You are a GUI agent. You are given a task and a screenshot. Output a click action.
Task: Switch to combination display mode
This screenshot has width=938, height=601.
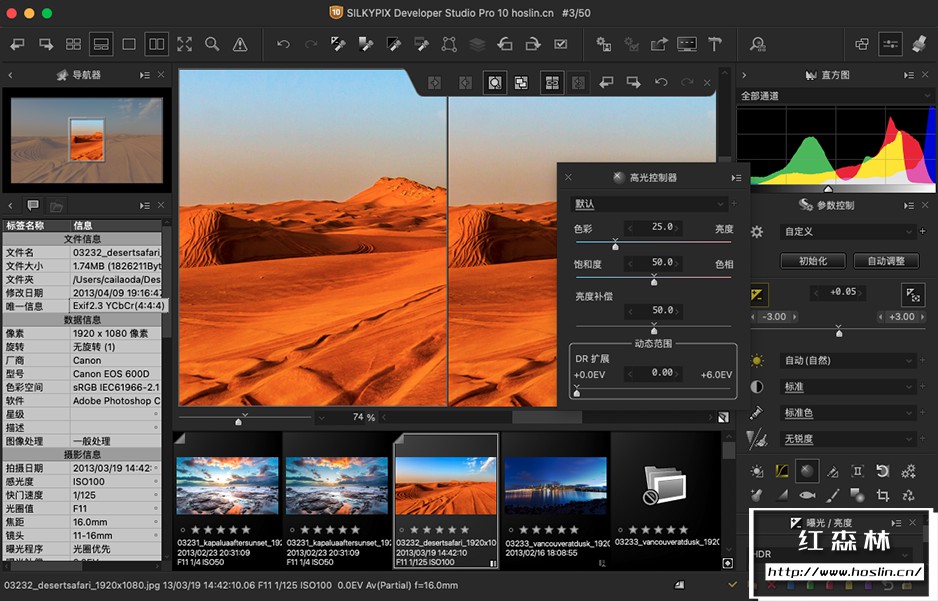(101, 44)
